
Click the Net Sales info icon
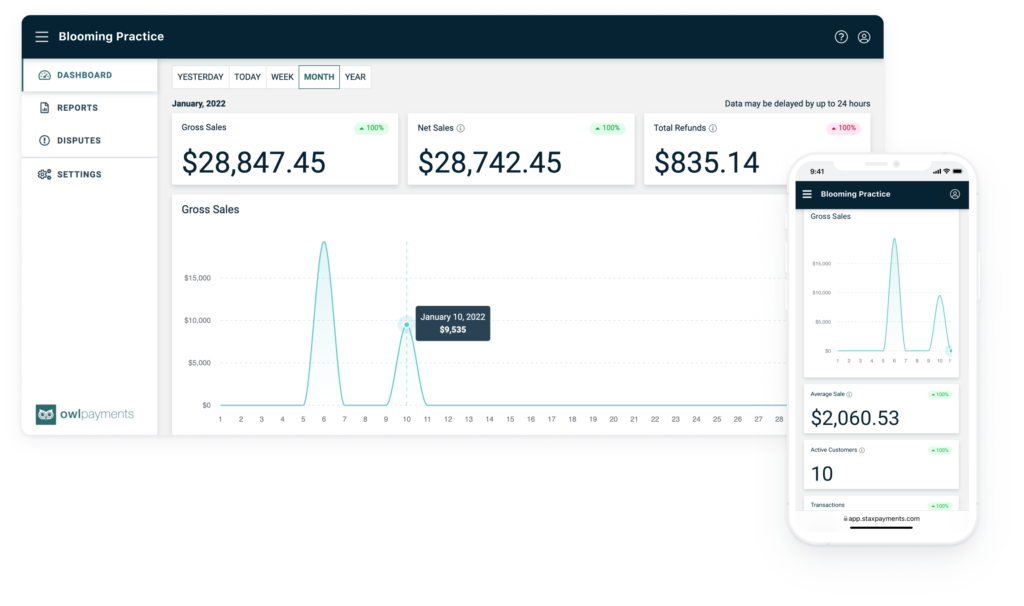tap(460, 129)
